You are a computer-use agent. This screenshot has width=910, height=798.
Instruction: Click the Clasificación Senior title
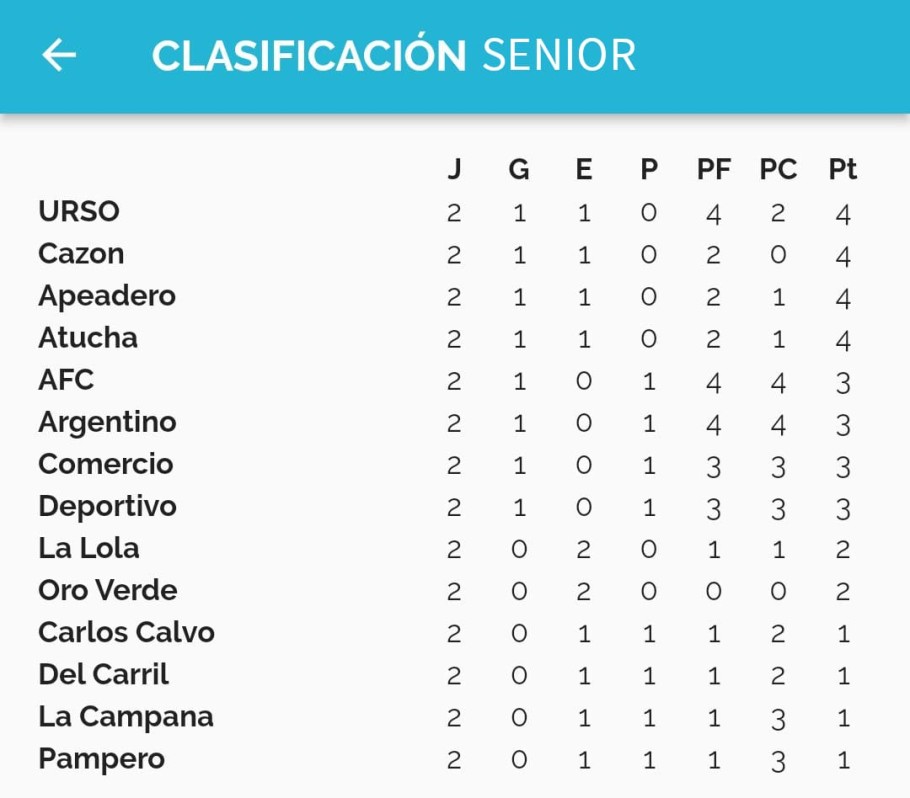coord(393,56)
